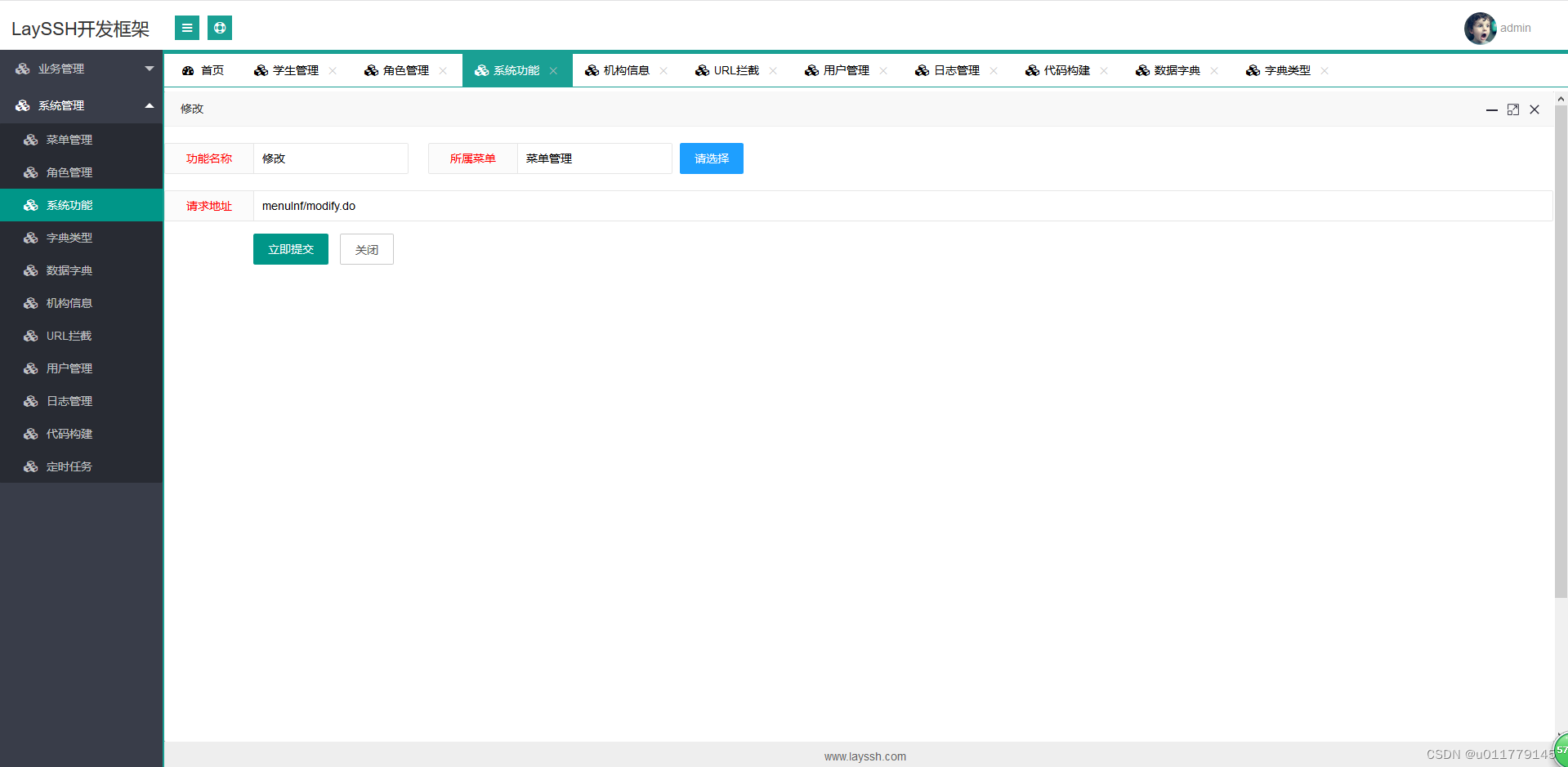This screenshot has width=1568, height=767.
Task: Click the 定时任务 sidebar icon
Action: point(30,466)
